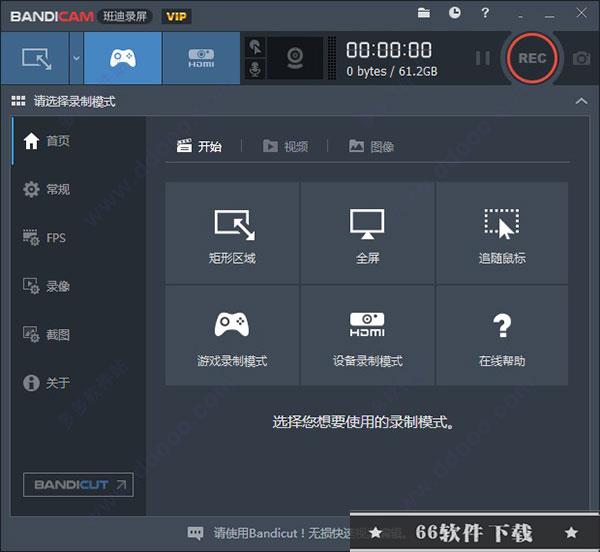Switch to game recording mode in top toolbar
Viewport: 600px width, 552px height.
(122, 58)
